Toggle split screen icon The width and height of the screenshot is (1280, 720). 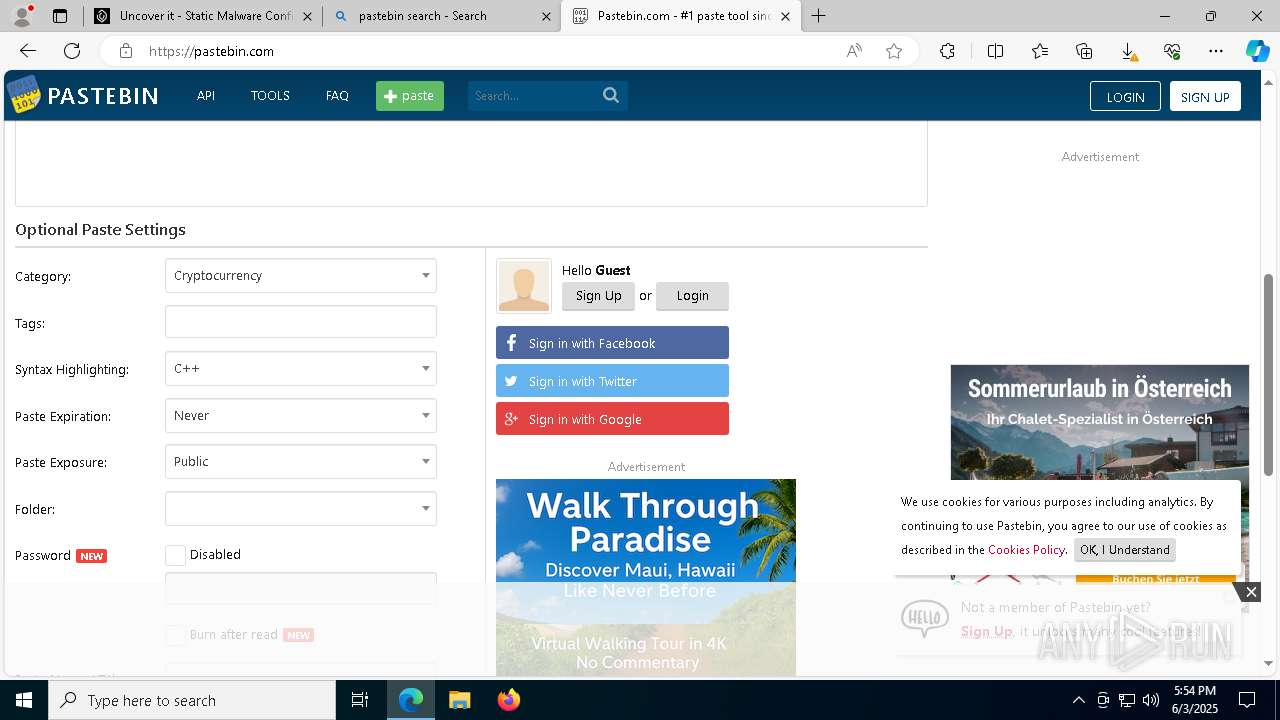tap(995, 51)
